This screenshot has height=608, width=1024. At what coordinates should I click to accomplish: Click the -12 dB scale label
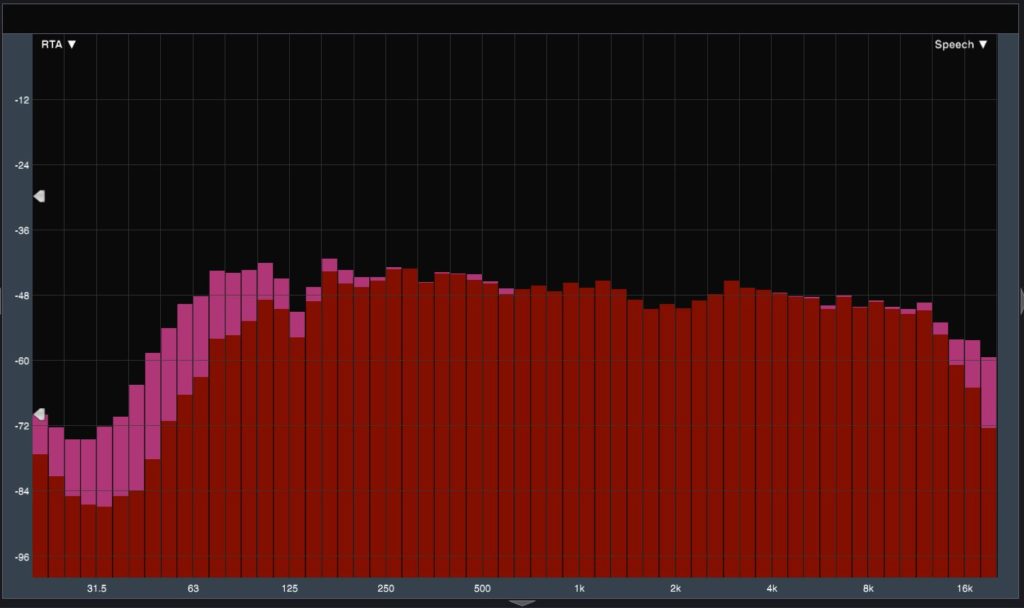[x=22, y=100]
